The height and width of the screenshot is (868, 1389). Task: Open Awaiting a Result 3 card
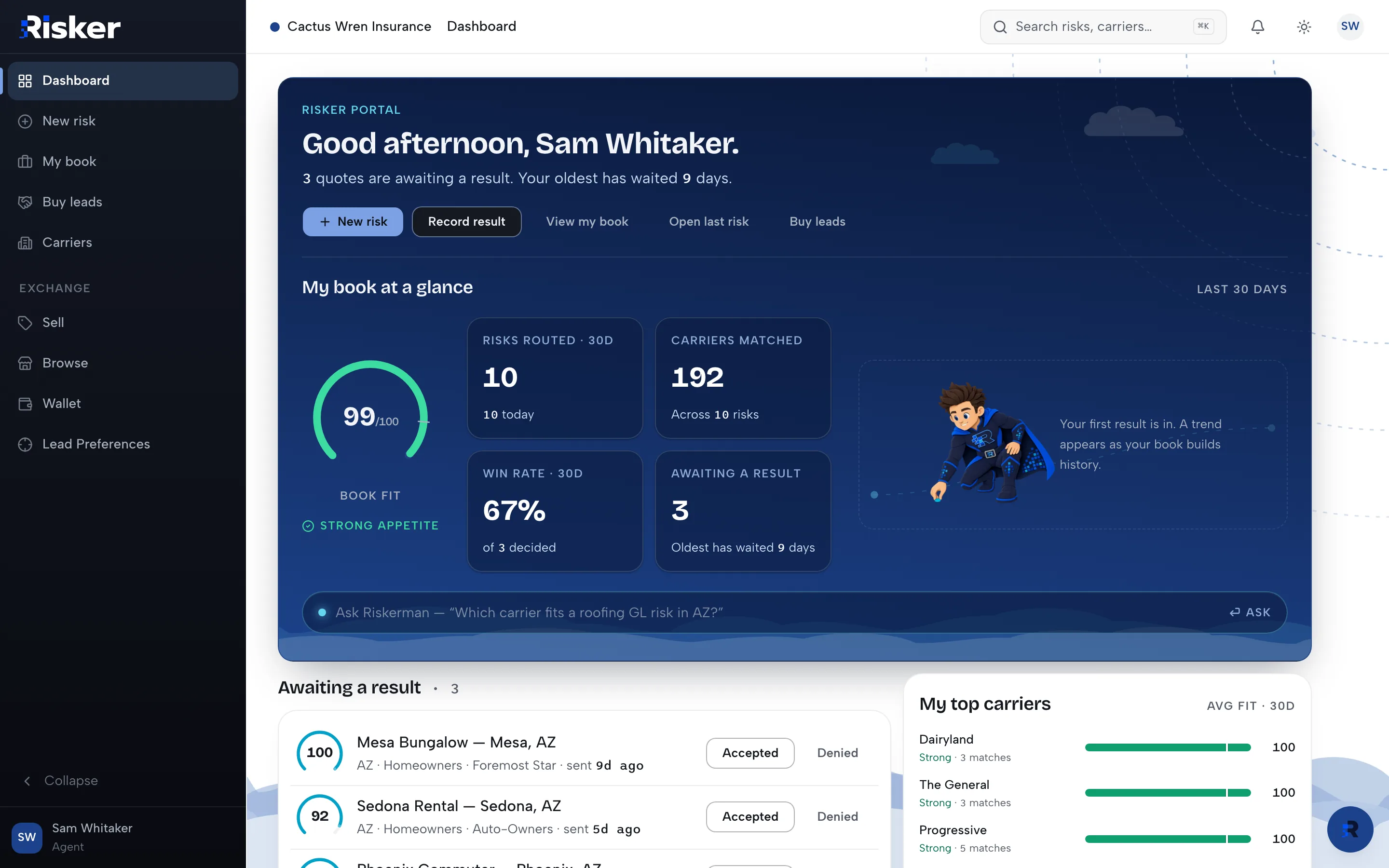743,511
